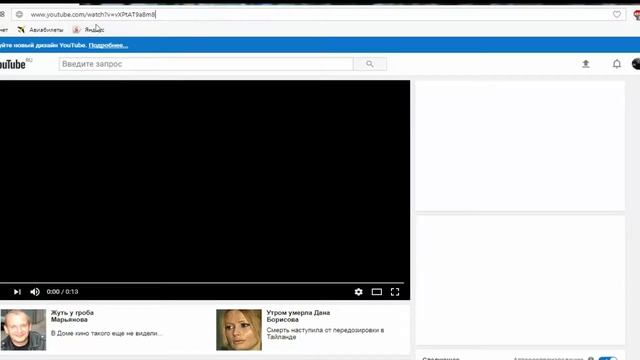Toggle the autoplay switch
This screenshot has width=640, height=360.
(608, 358)
